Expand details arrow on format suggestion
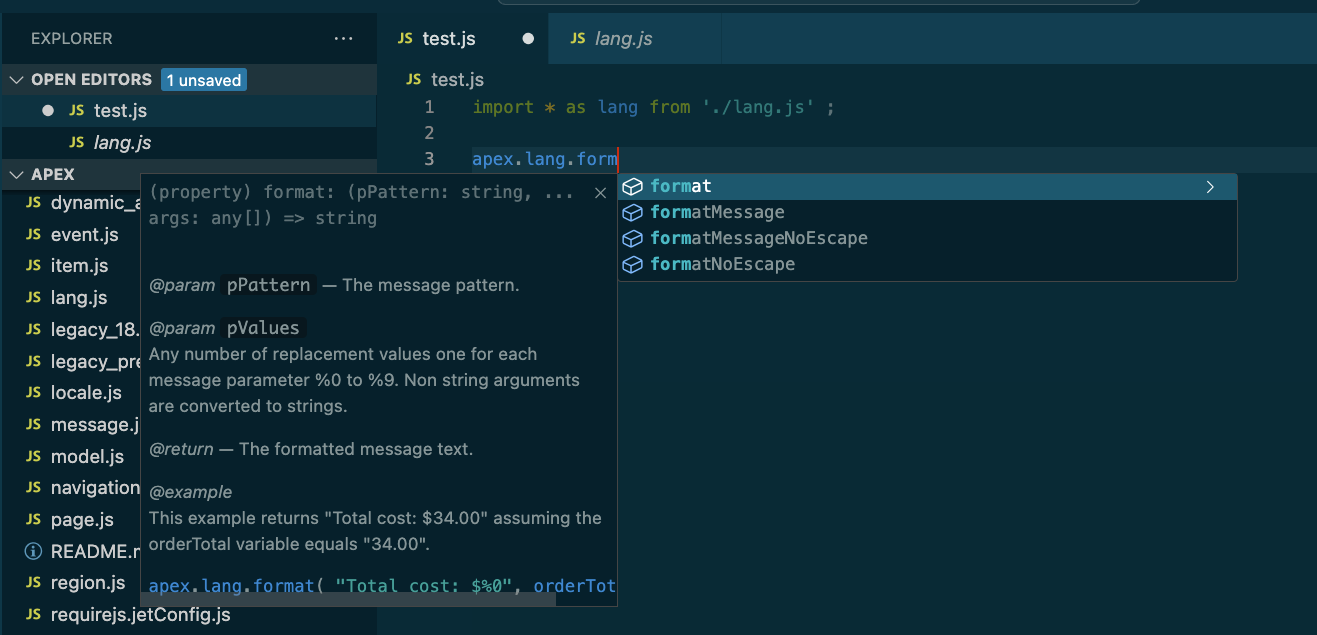This screenshot has width=1317, height=635. [1210, 187]
